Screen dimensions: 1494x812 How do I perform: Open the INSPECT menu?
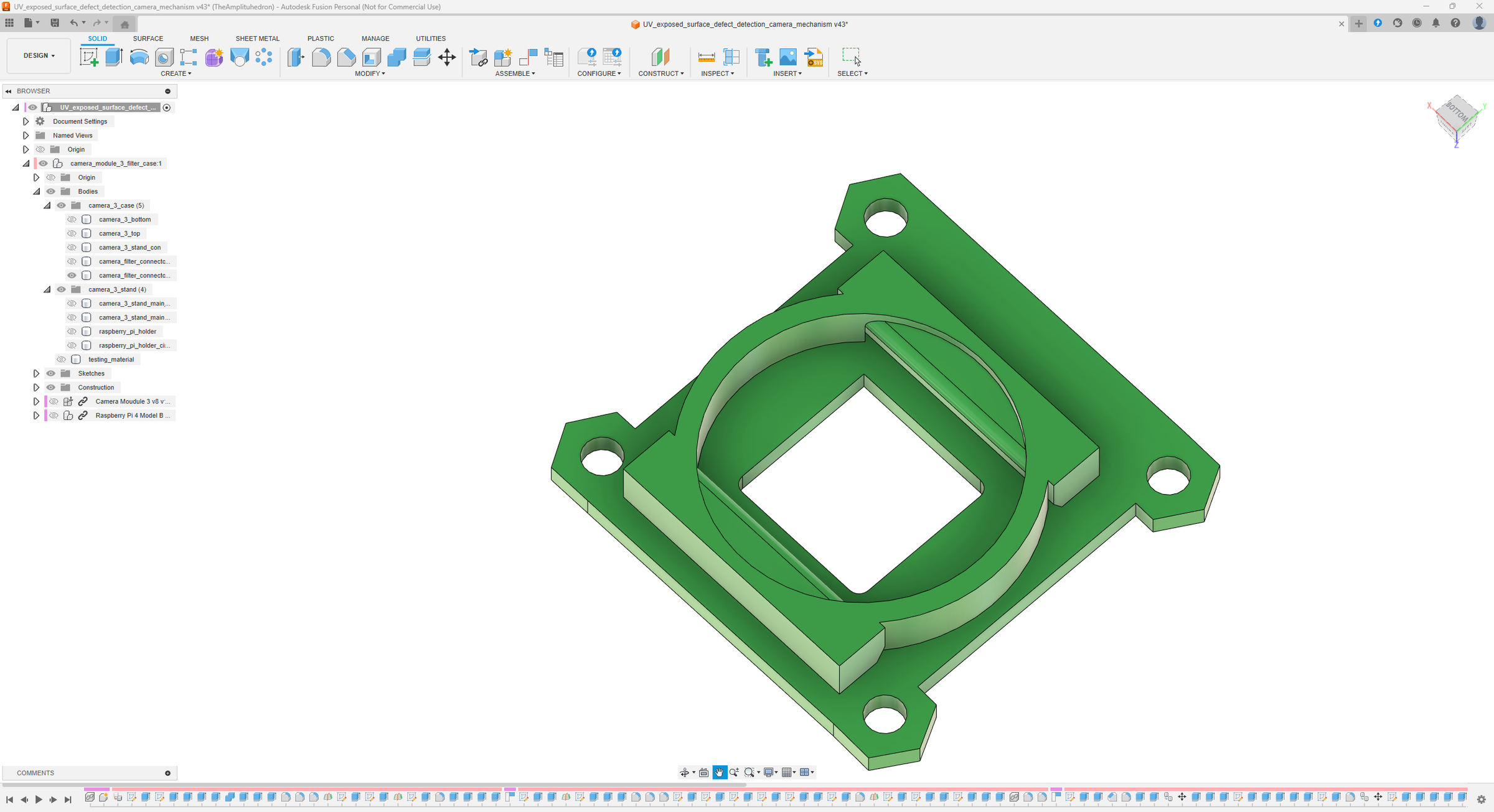[718, 73]
